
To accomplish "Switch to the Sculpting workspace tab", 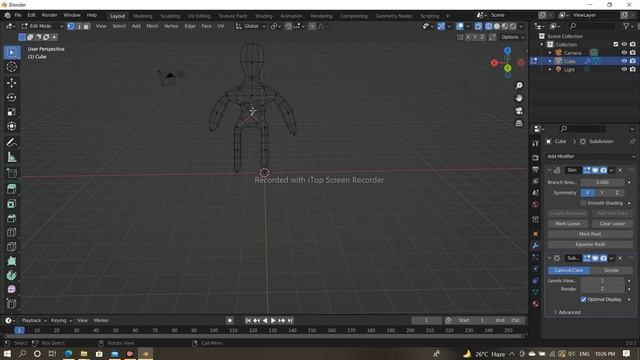I will (x=170, y=16).
